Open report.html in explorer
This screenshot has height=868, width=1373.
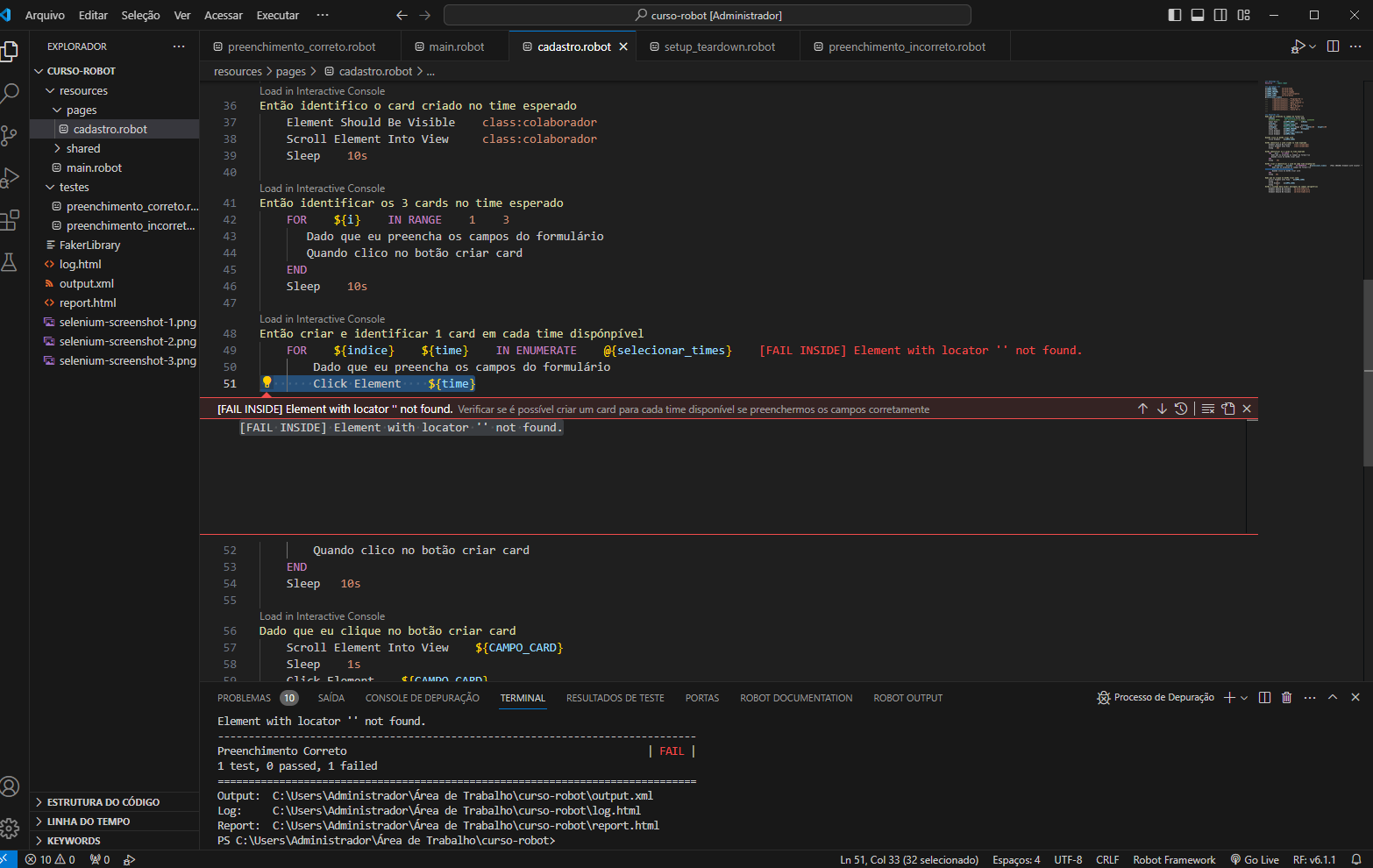(114, 302)
